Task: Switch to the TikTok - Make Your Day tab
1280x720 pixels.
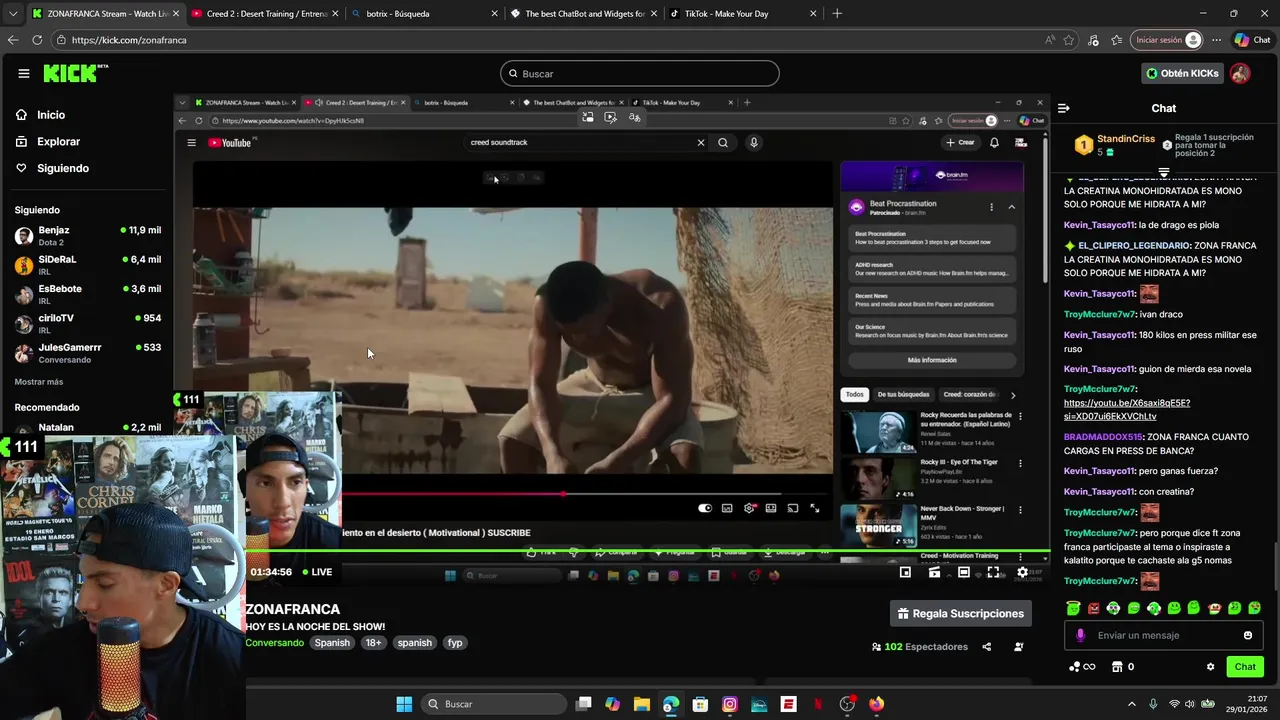Action: point(744,13)
